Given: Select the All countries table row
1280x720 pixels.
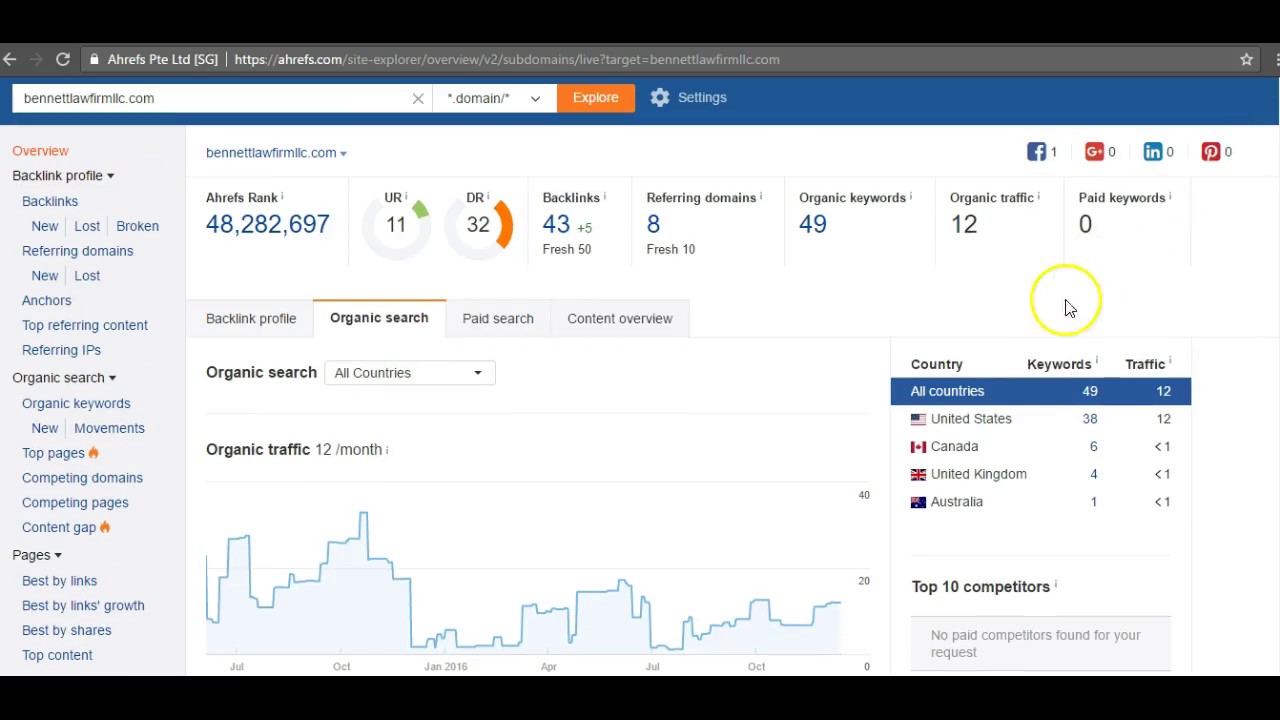Looking at the screenshot, I should click(x=1041, y=391).
